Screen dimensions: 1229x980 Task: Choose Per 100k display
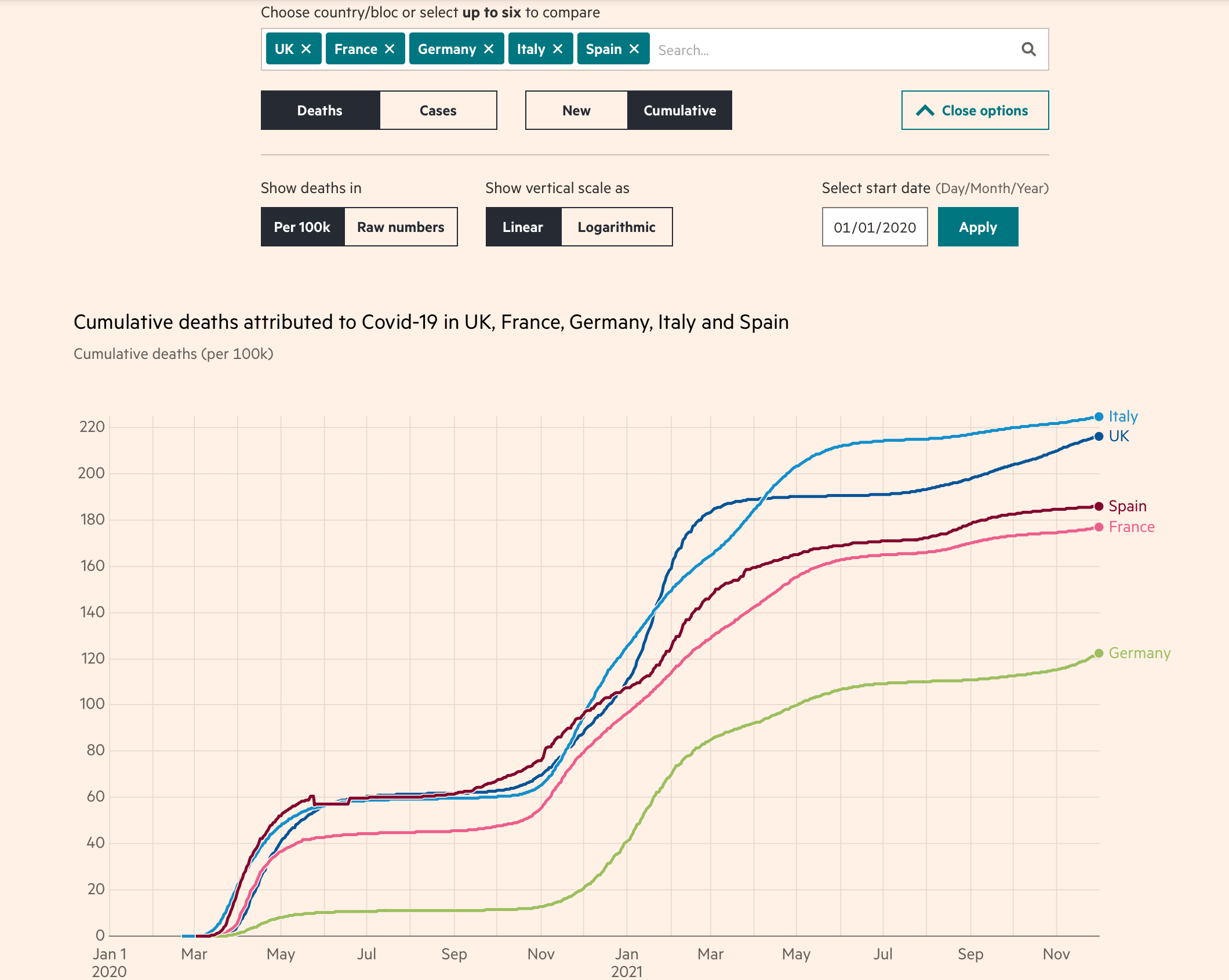point(303,227)
